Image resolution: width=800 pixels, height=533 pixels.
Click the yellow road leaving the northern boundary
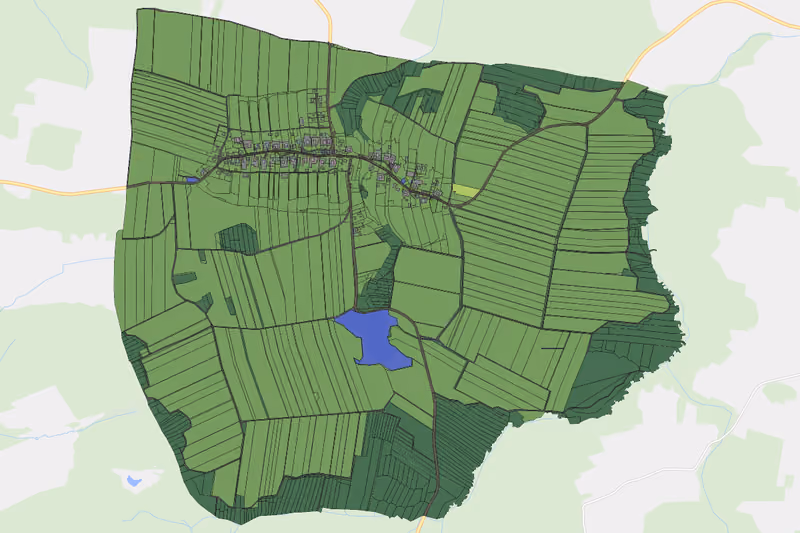pyautogui.click(x=326, y=19)
